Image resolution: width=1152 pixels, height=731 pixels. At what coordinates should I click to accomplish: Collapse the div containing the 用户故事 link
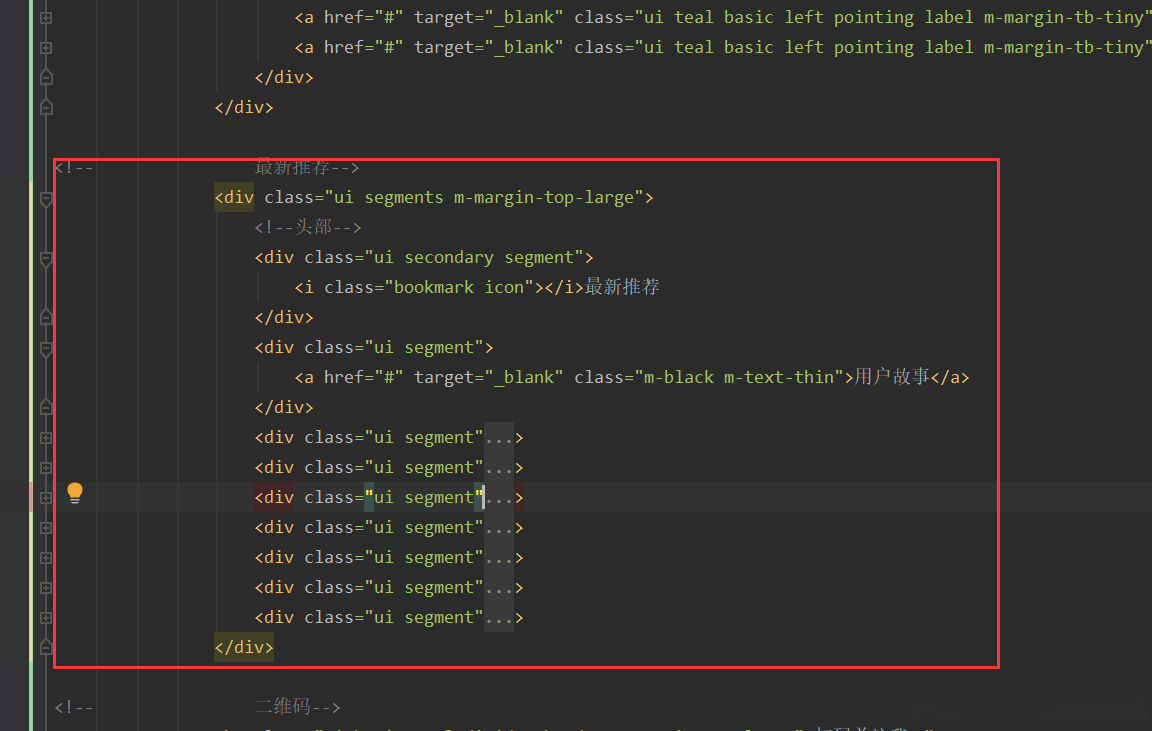tap(46, 348)
